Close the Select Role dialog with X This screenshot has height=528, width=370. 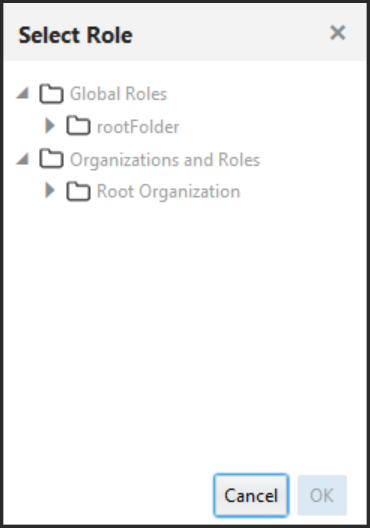tap(338, 33)
